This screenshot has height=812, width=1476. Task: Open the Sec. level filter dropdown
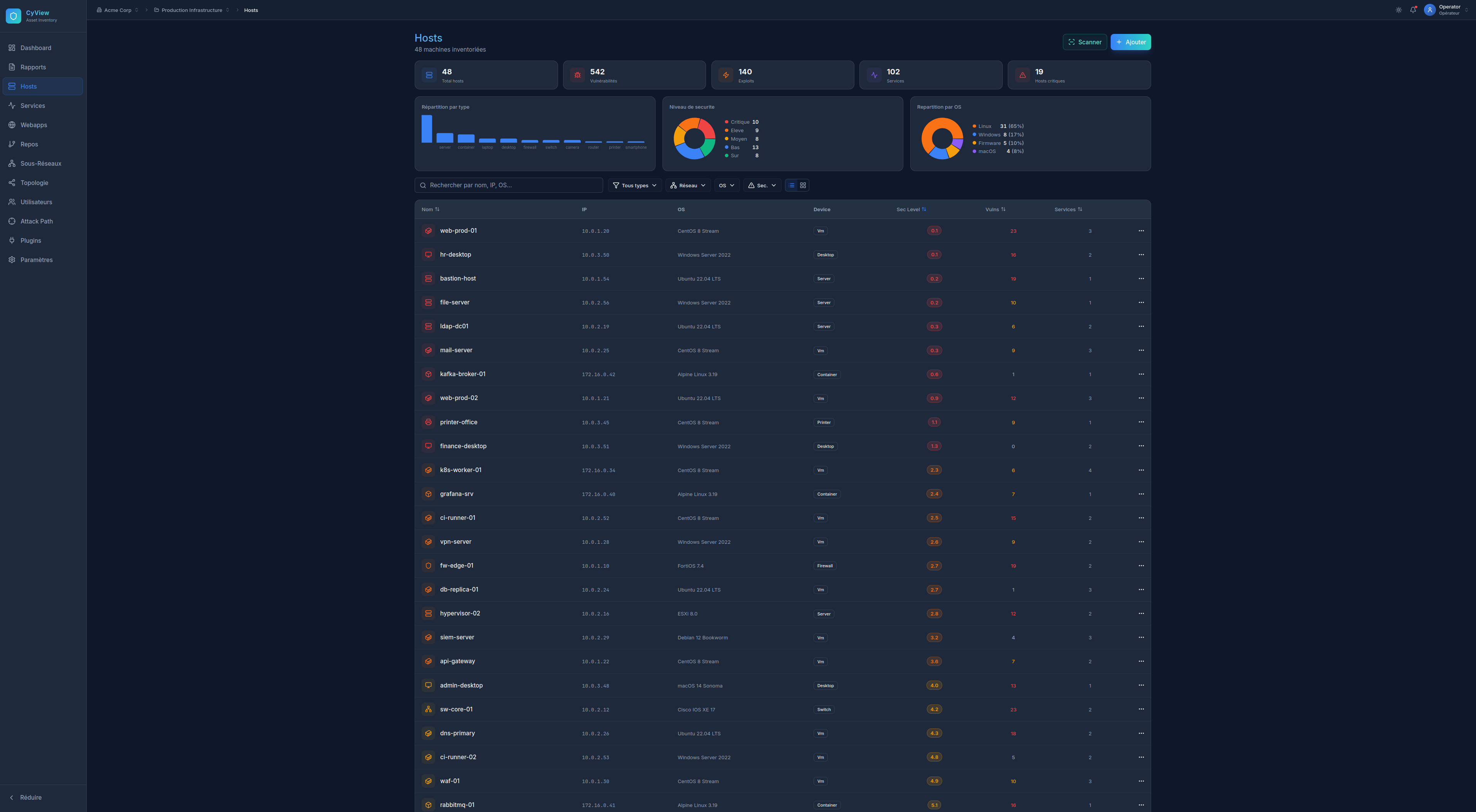[x=762, y=185]
